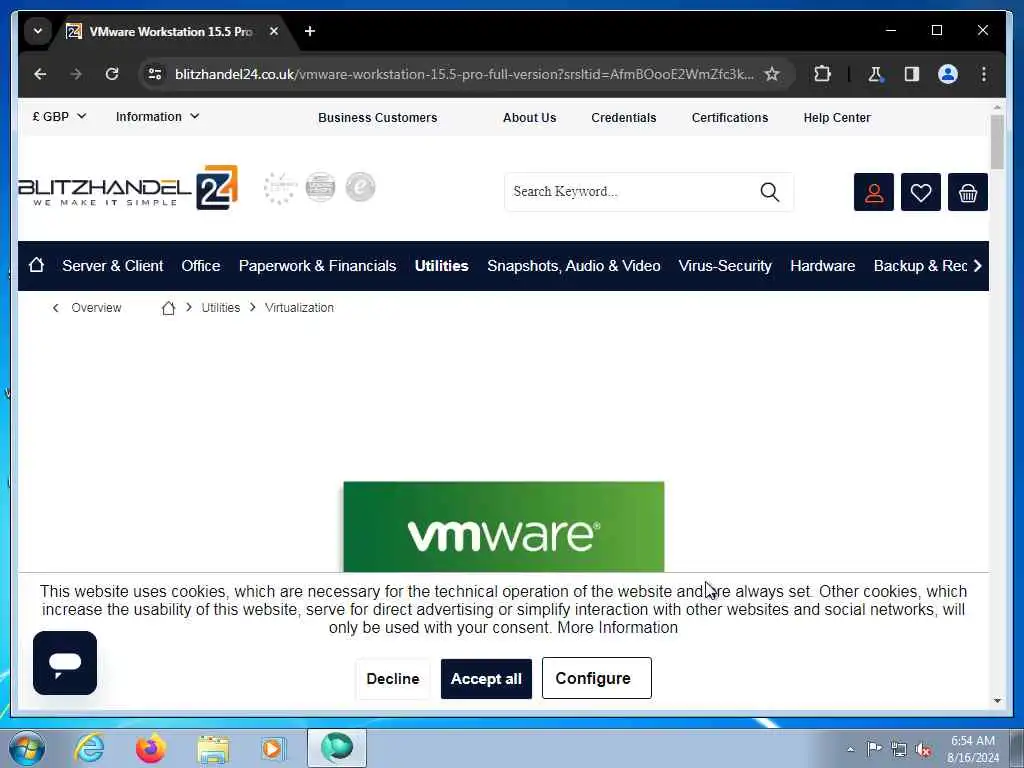Expand the Information dropdown
The width and height of the screenshot is (1024, 768).
pyautogui.click(x=157, y=117)
